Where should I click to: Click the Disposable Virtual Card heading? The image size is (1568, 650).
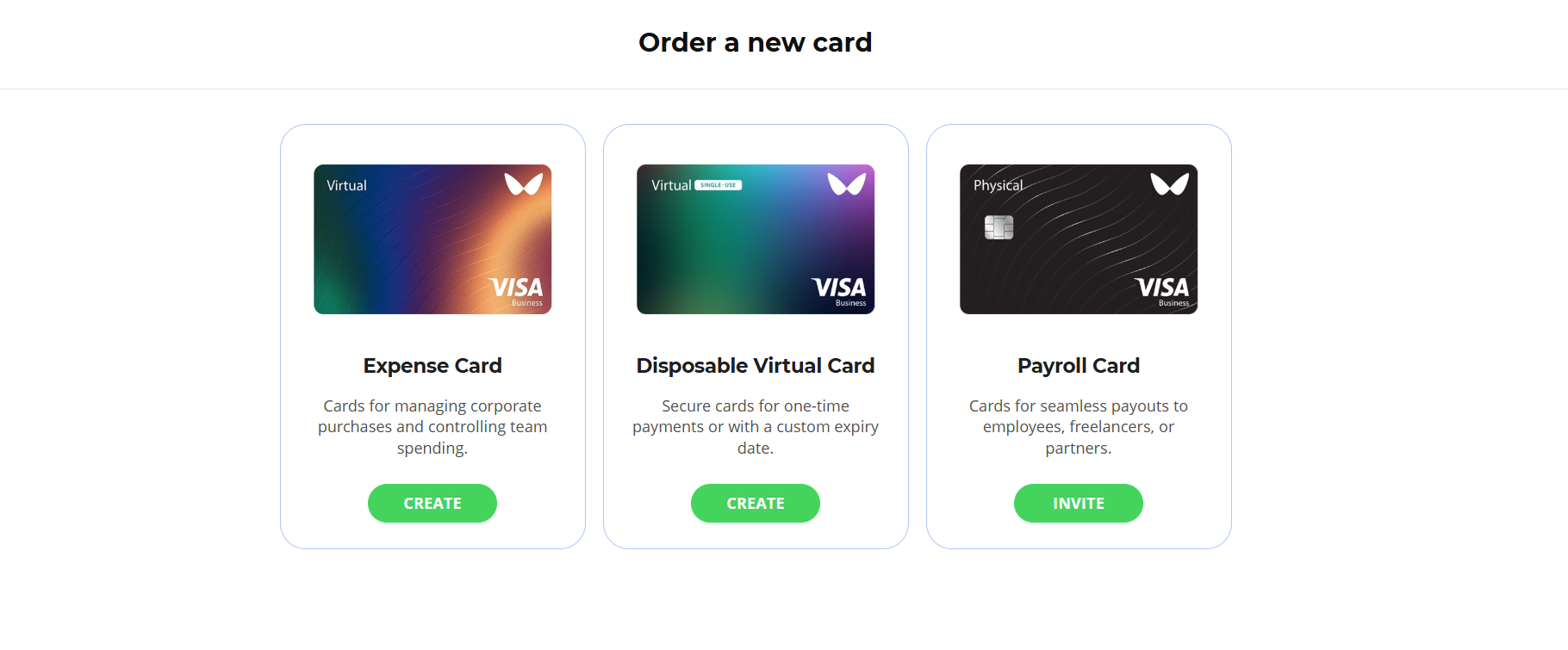click(756, 366)
